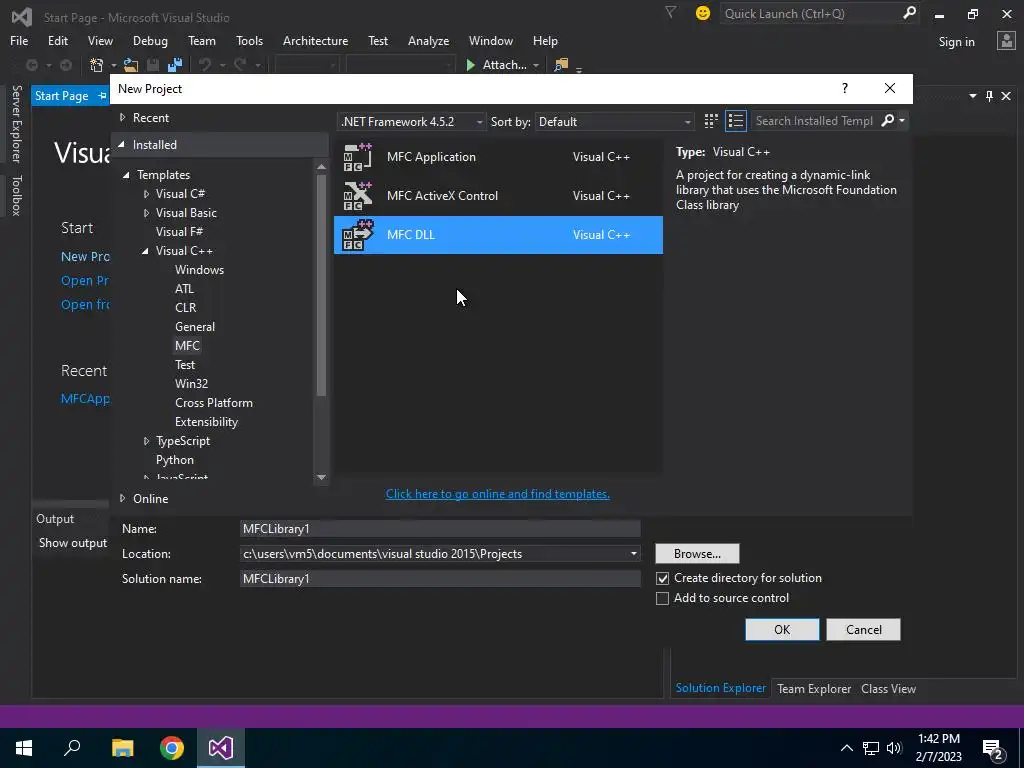Switch to the Team Explorer tab
The width and height of the screenshot is (1024, 768).
[x=814, y=688]
